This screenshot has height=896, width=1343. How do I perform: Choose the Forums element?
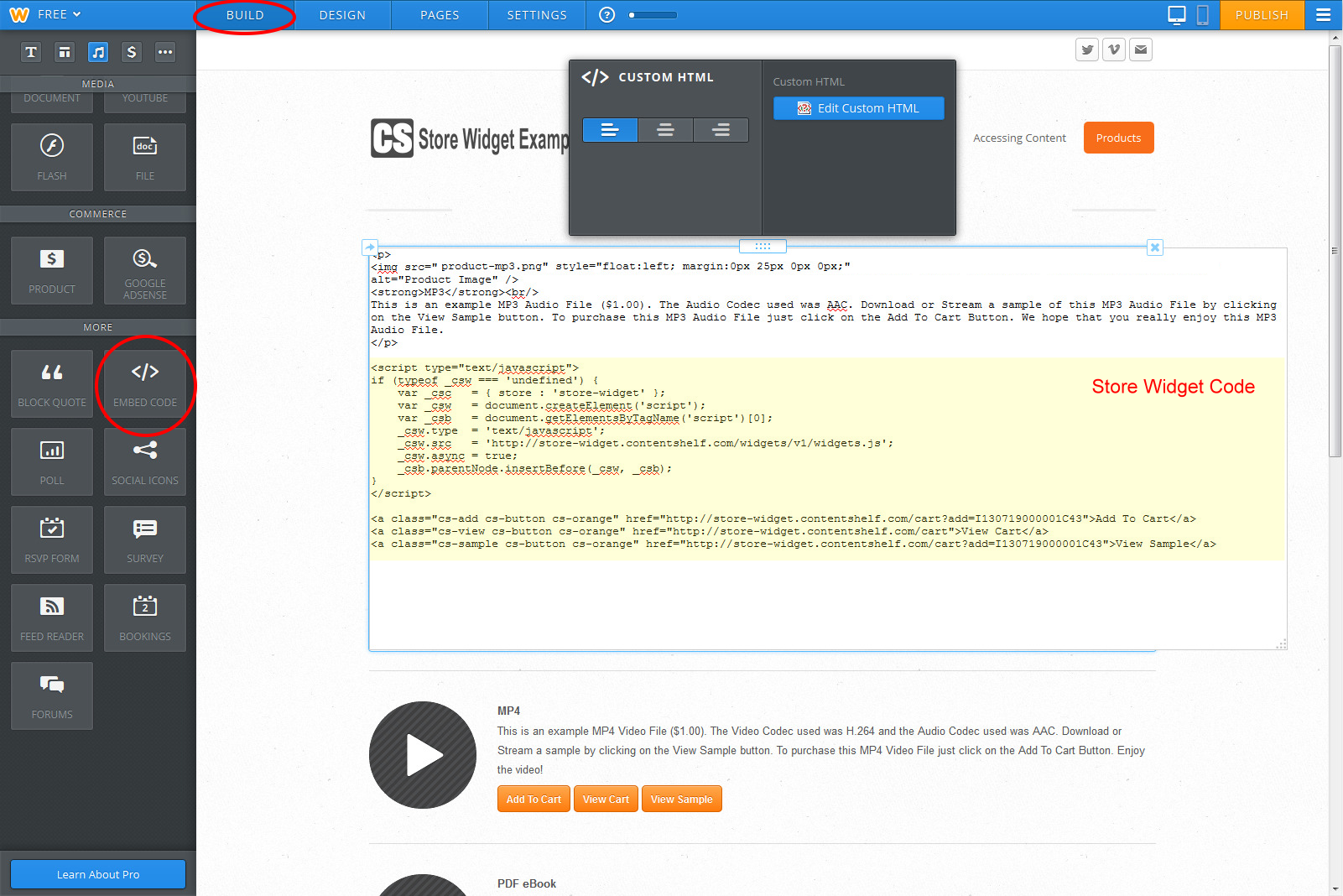tap(52, 695)
